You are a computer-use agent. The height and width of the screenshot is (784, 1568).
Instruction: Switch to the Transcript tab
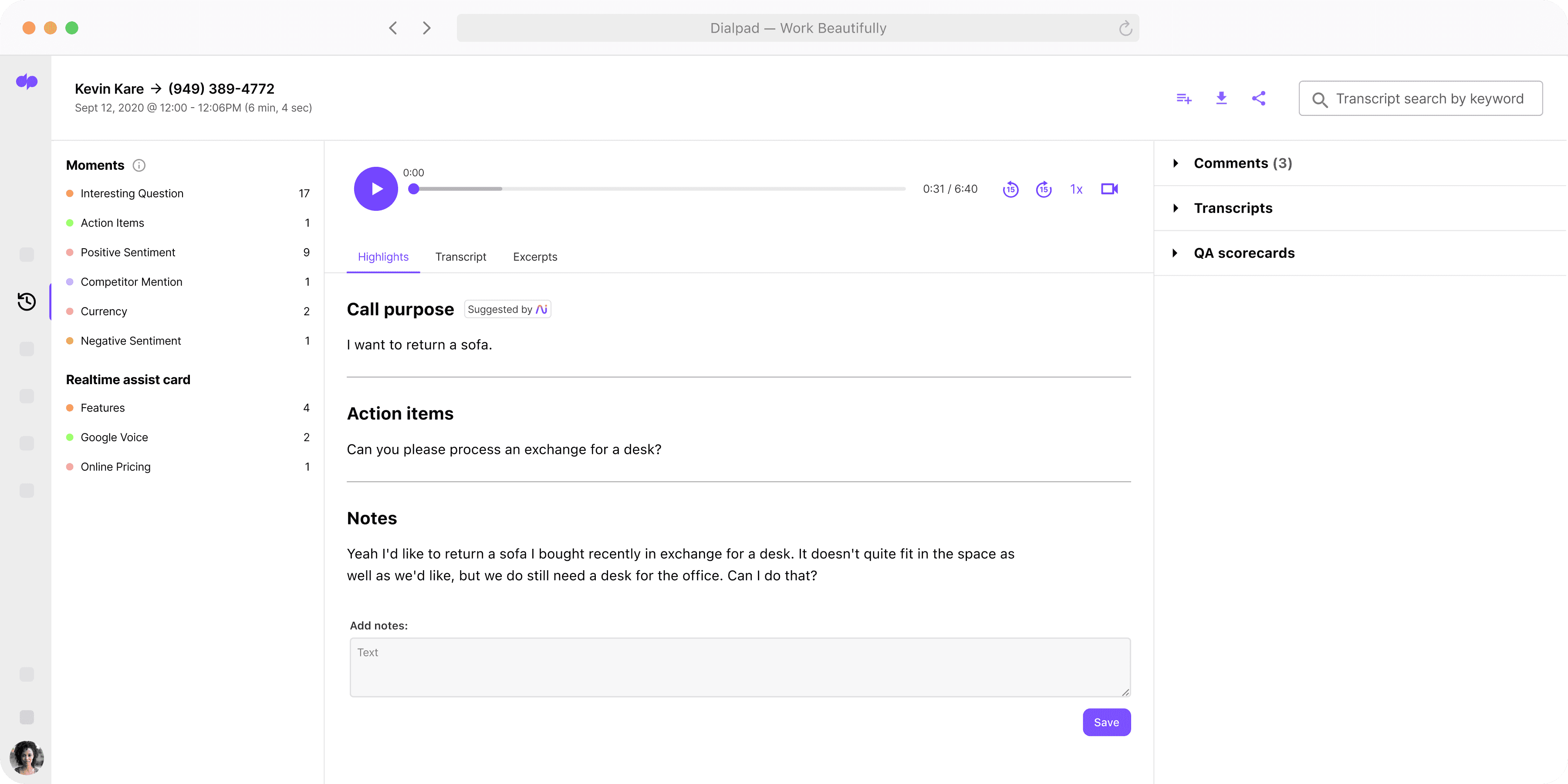pos(461,256)
